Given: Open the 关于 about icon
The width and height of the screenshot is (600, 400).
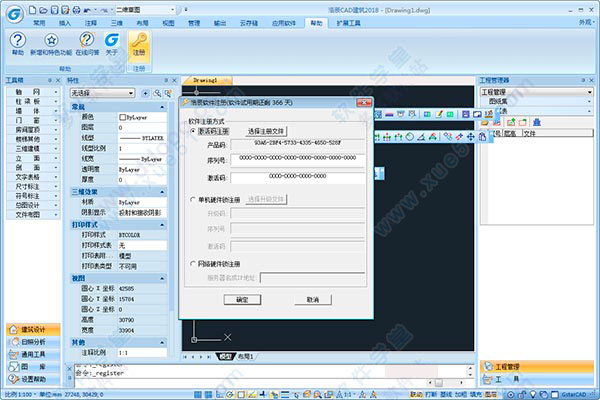Looking at the screenshot, I should point(111,41).
